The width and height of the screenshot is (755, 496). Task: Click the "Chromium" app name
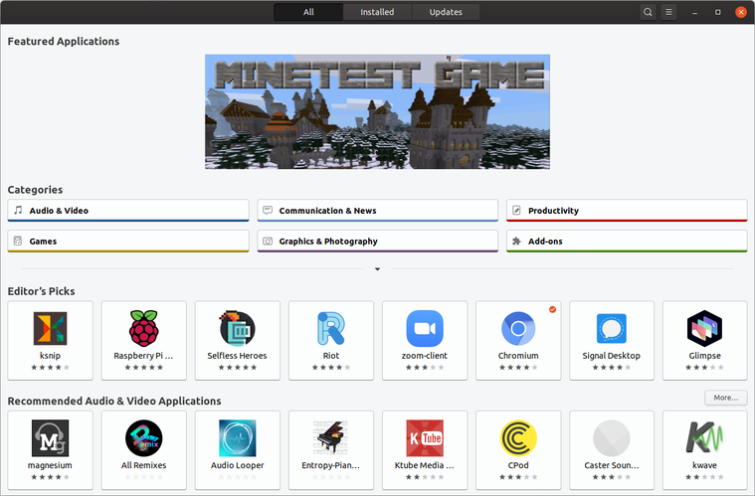click(x=518, y=356)
